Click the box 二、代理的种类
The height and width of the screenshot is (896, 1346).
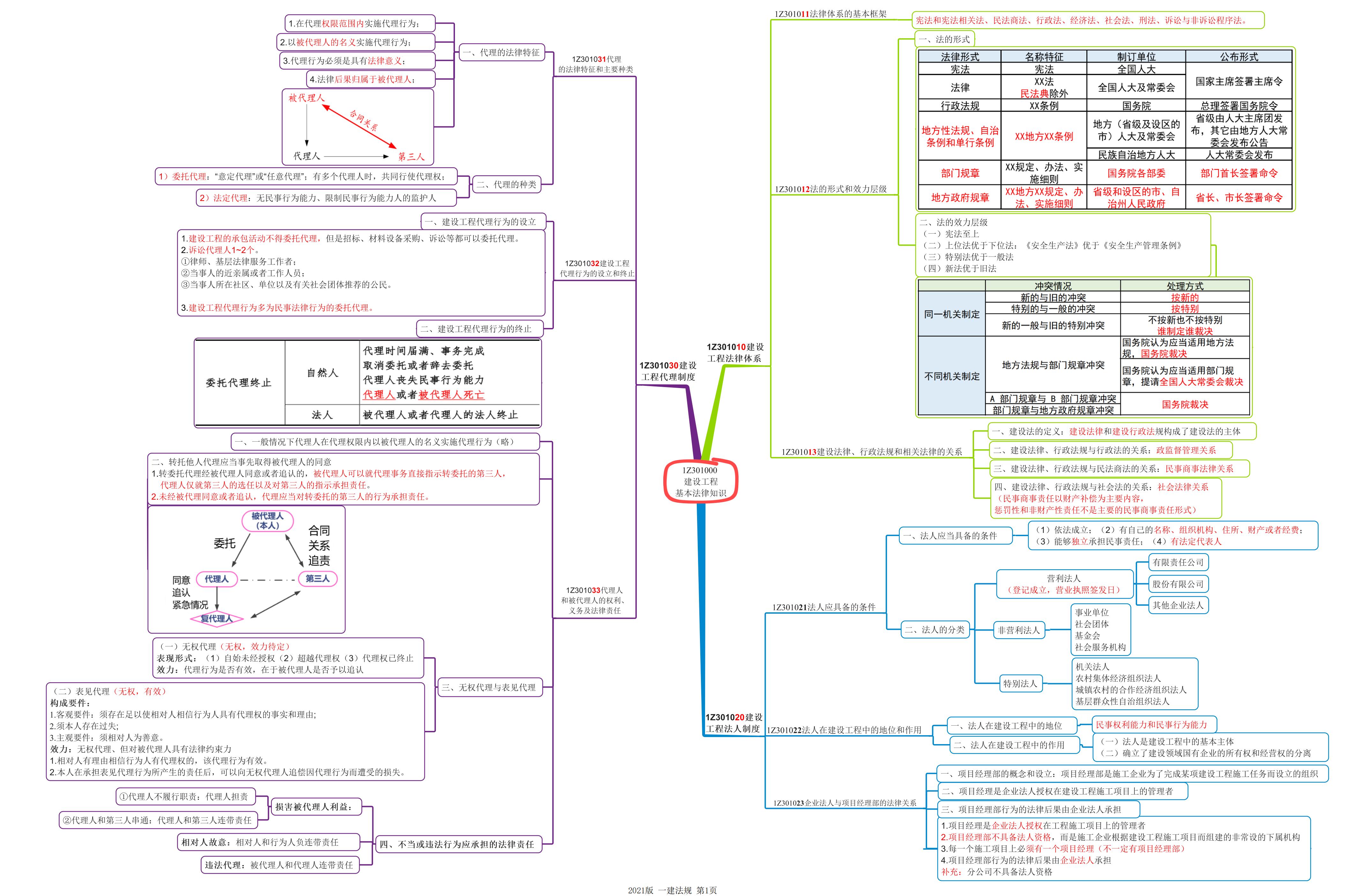(x=506, y=184)
